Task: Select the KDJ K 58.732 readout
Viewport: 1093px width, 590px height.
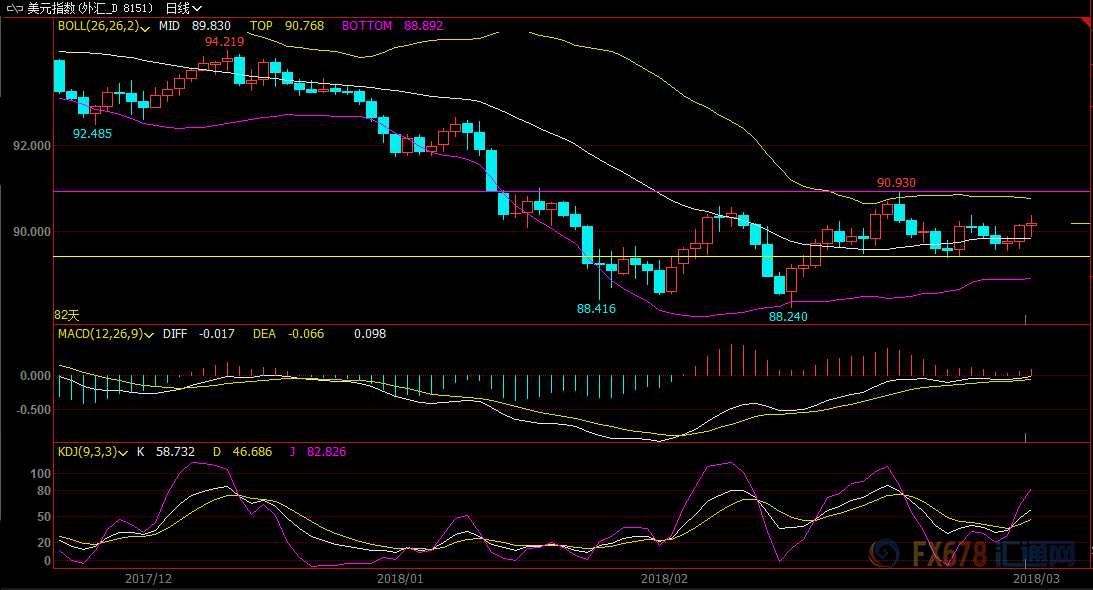Action: 166,452
